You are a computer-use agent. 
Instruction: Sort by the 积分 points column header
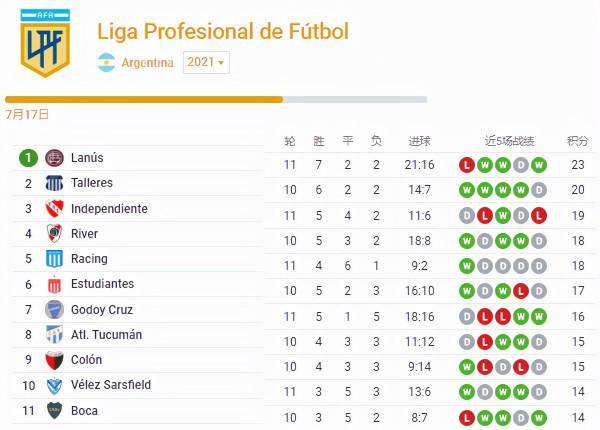pos(577,140)
